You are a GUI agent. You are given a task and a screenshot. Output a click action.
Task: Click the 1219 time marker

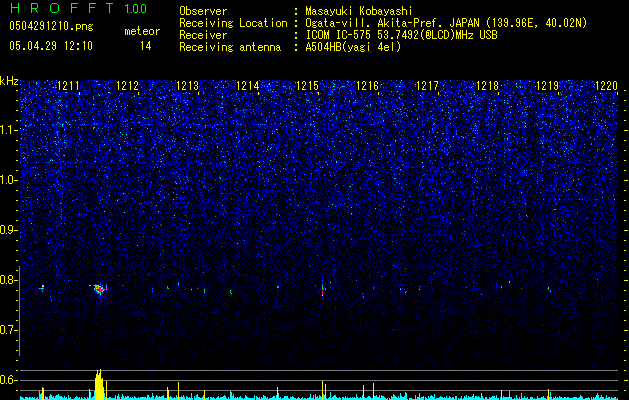548,86
